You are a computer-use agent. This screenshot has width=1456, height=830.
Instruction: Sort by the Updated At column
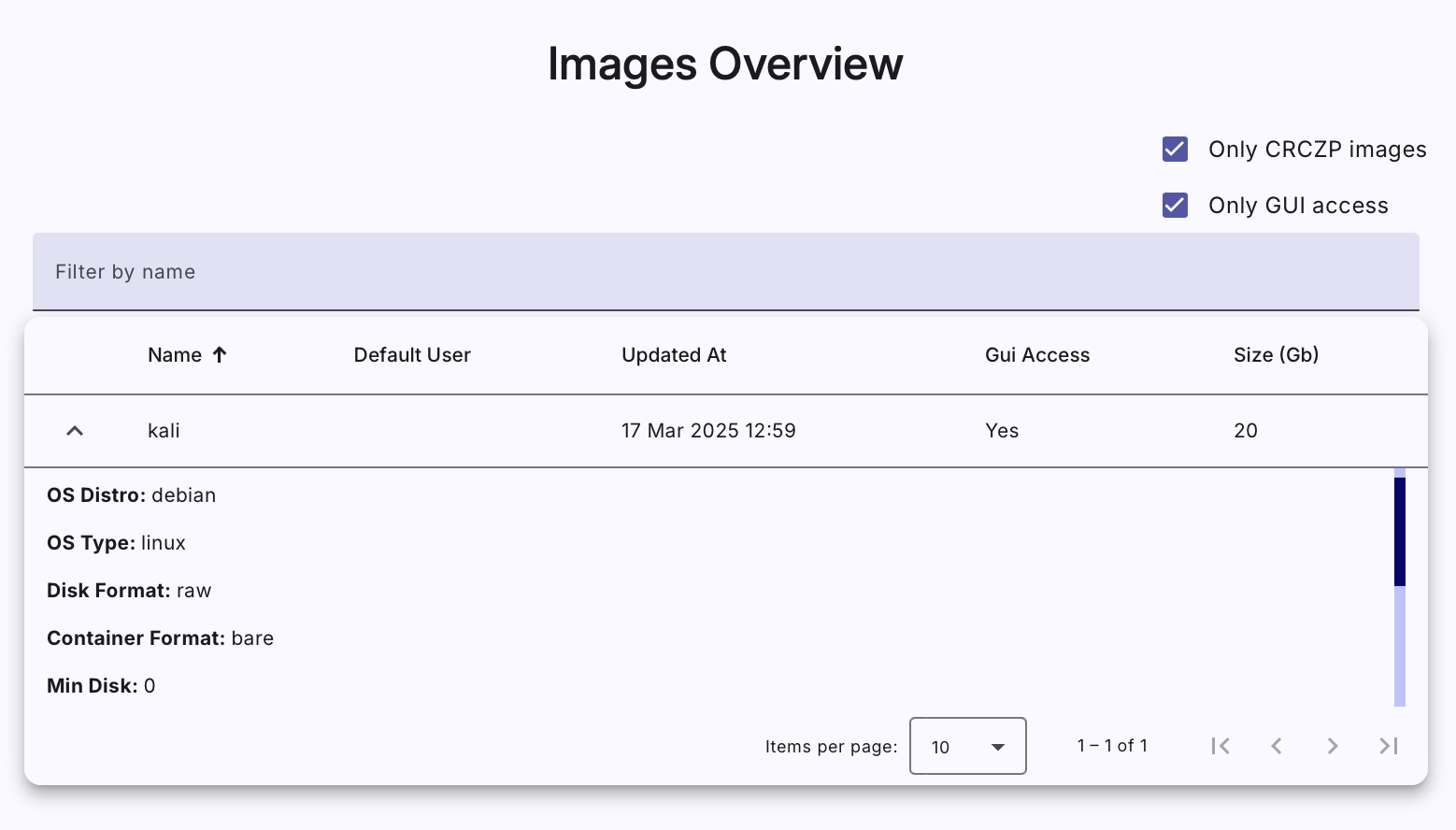pyautogui.click(x=674, y=355)
